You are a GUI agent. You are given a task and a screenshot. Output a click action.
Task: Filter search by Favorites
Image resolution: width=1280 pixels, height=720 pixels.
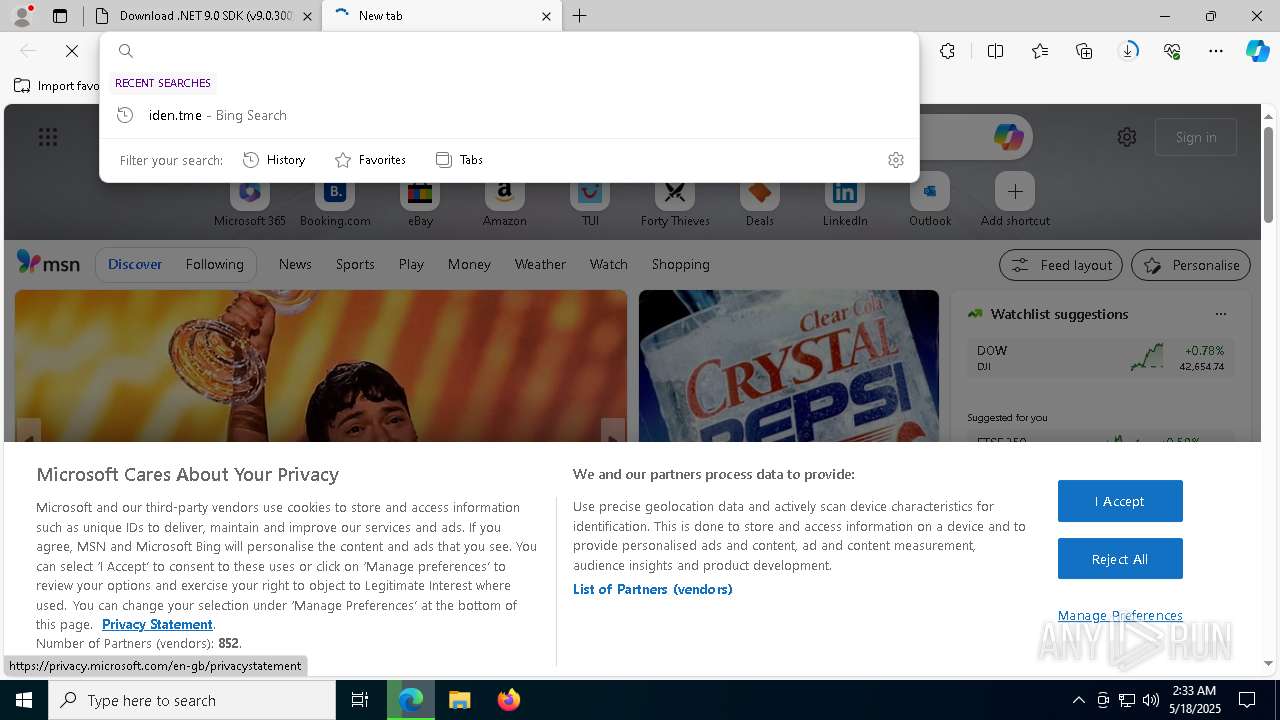(370, 160)
